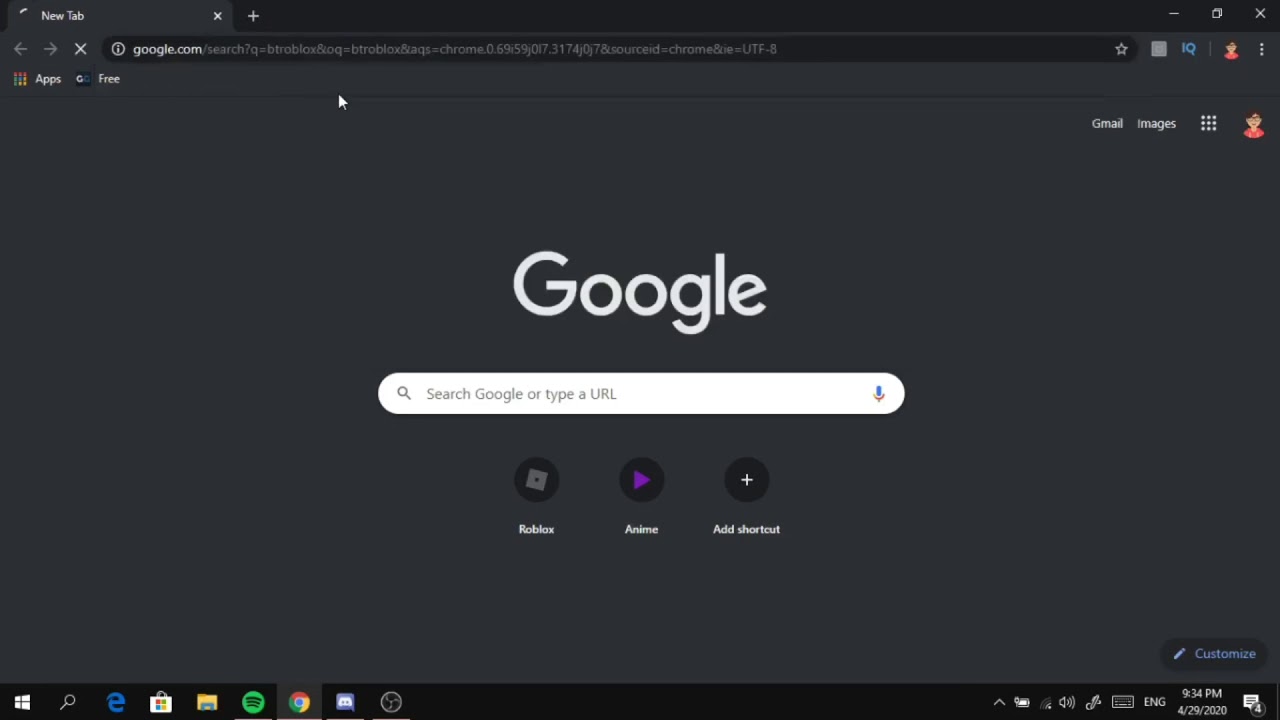
Task: Go back to the previous page
Action: point(21,49)
